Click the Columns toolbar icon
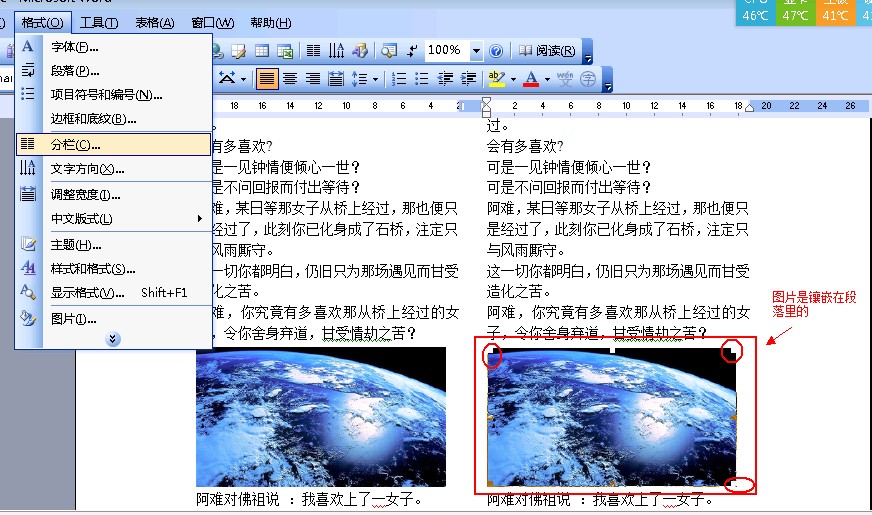 coord(313,51)
